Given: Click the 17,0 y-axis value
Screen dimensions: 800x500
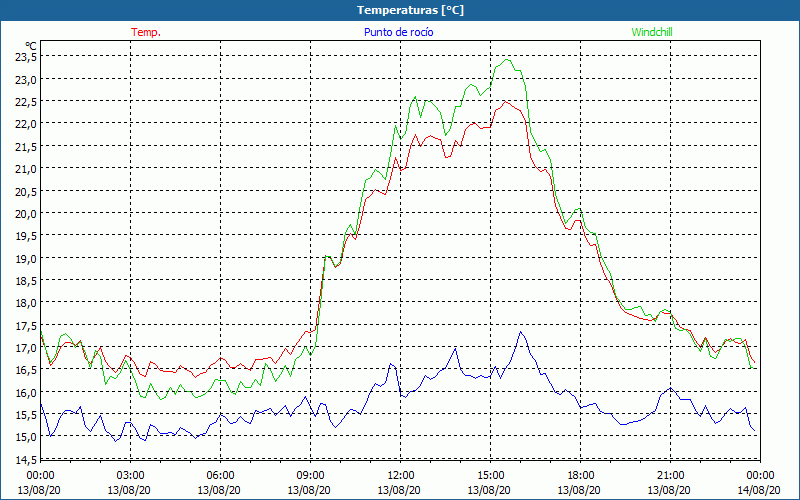Looking at the screenshot, I should pyautogui.click(x=26, y=347).
